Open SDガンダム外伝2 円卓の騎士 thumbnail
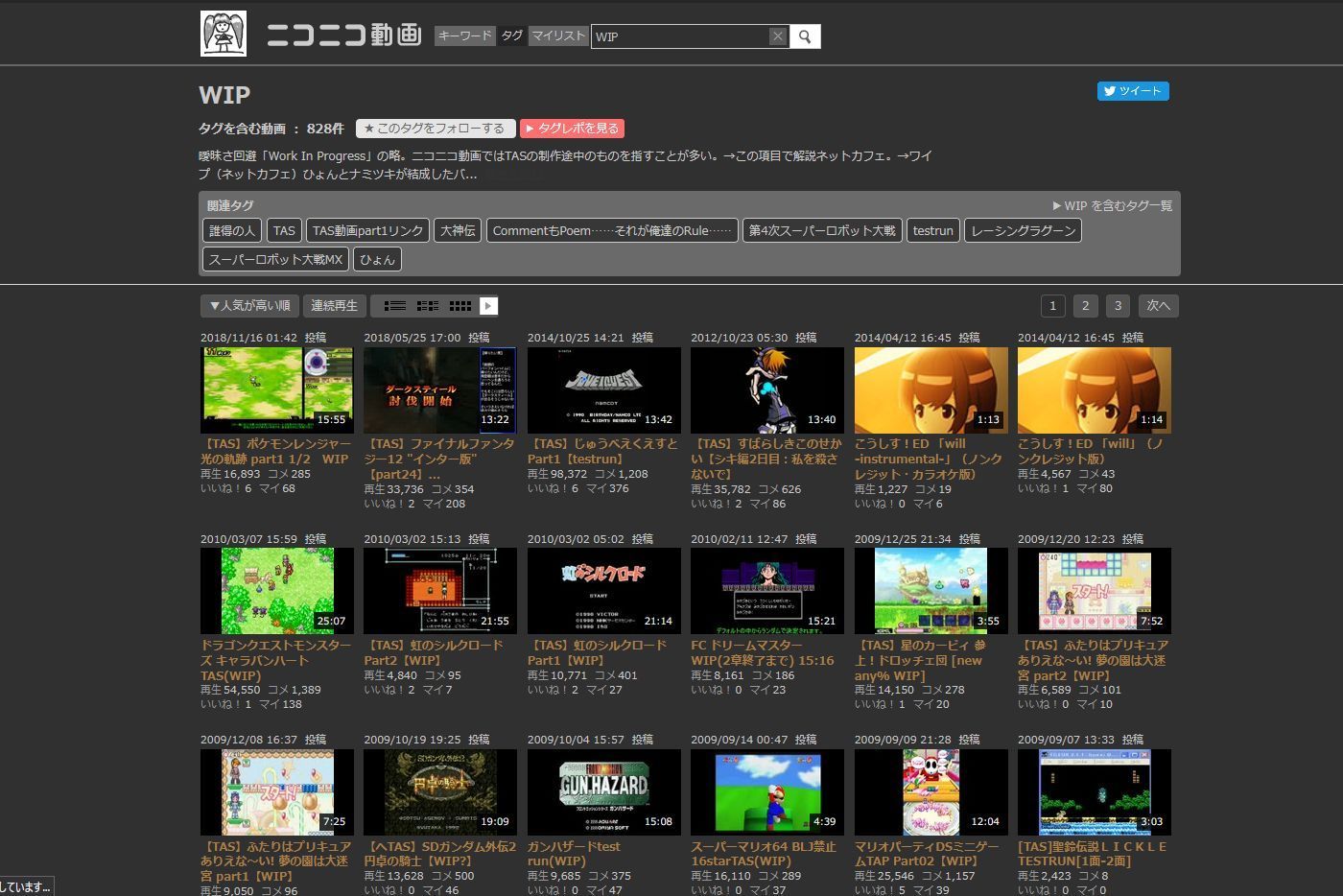1343x896 pixels. (440, 792)
